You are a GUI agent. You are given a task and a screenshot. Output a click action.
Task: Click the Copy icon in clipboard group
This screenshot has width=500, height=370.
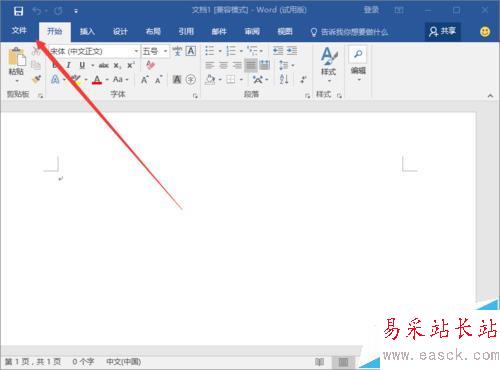[36, 65]
